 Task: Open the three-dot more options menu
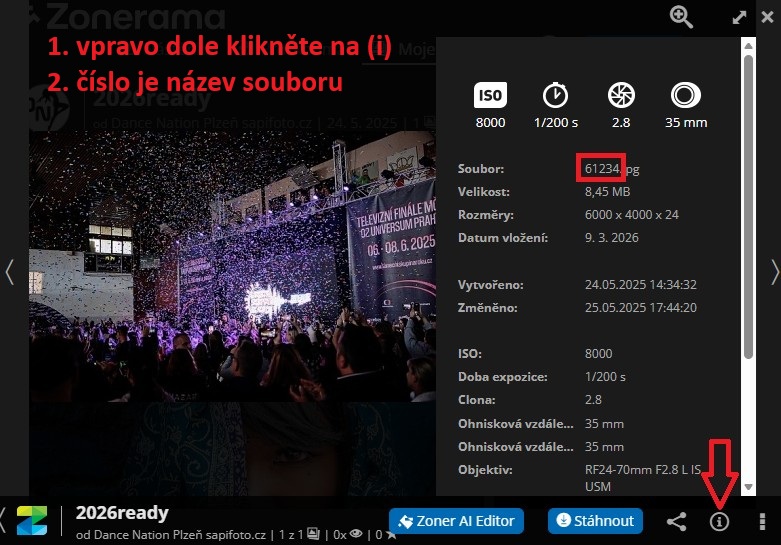[762, 522]
